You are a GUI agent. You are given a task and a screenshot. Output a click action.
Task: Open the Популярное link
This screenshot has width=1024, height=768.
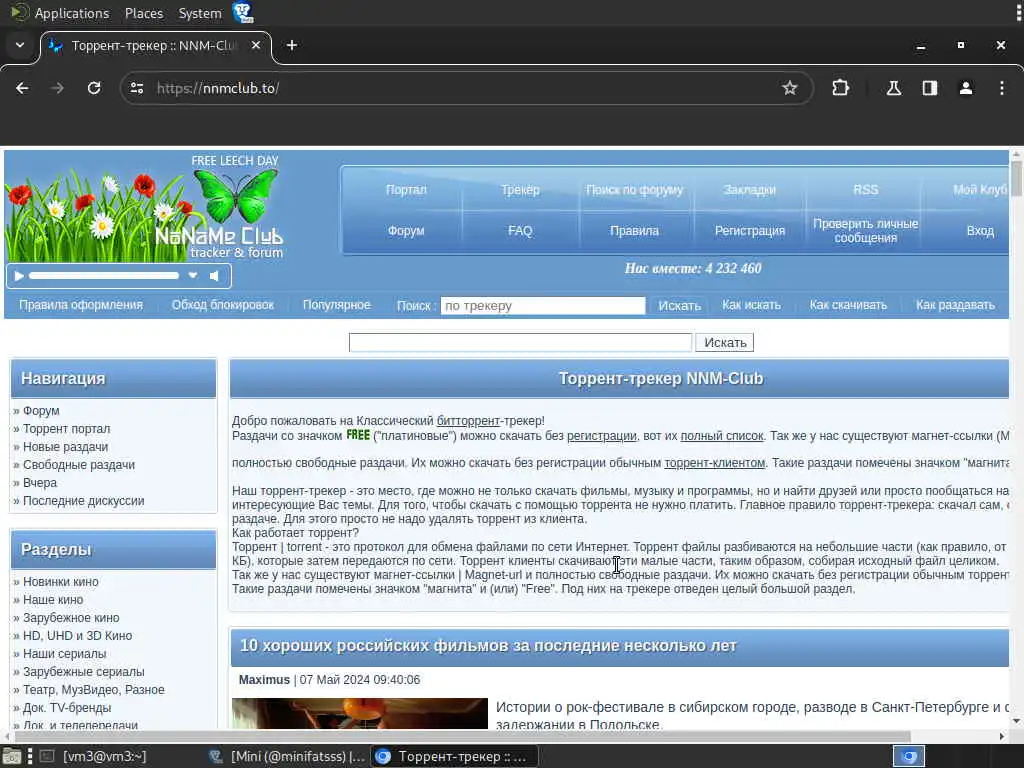coord(336,305)
